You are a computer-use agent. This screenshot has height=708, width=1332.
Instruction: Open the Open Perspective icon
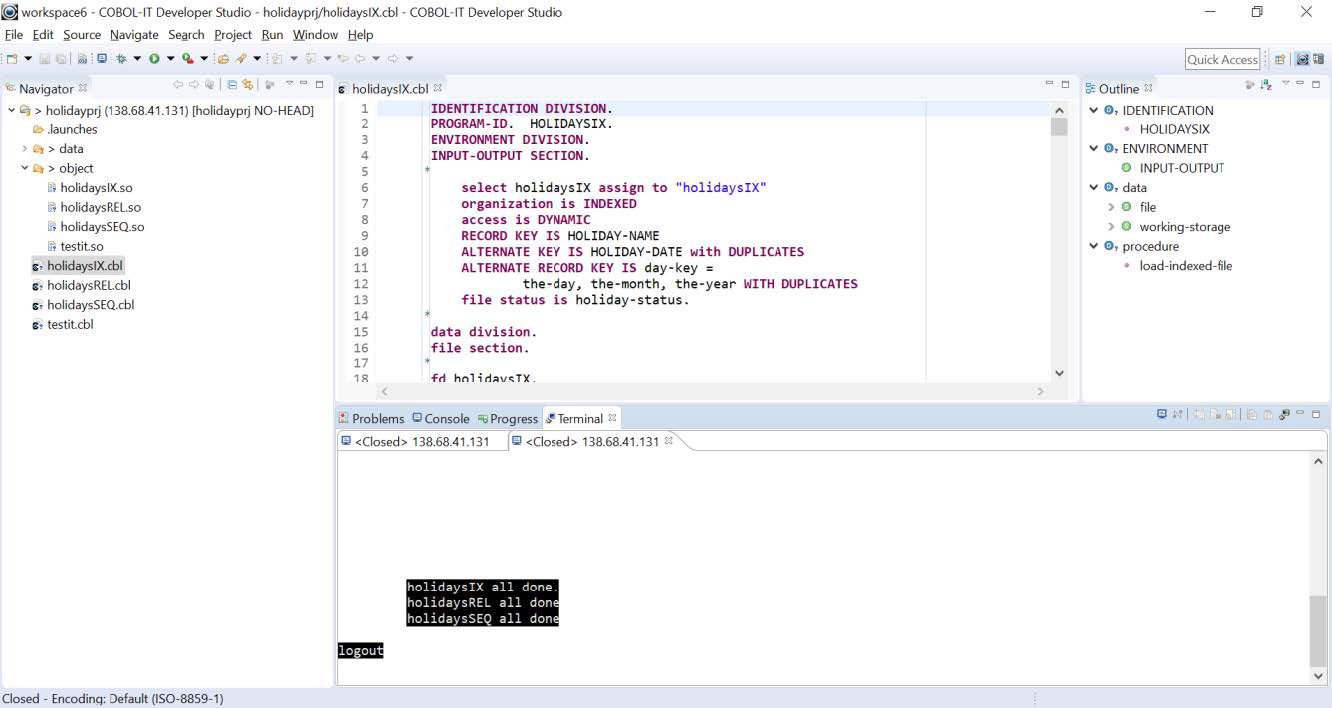(x=1280, y=59)
